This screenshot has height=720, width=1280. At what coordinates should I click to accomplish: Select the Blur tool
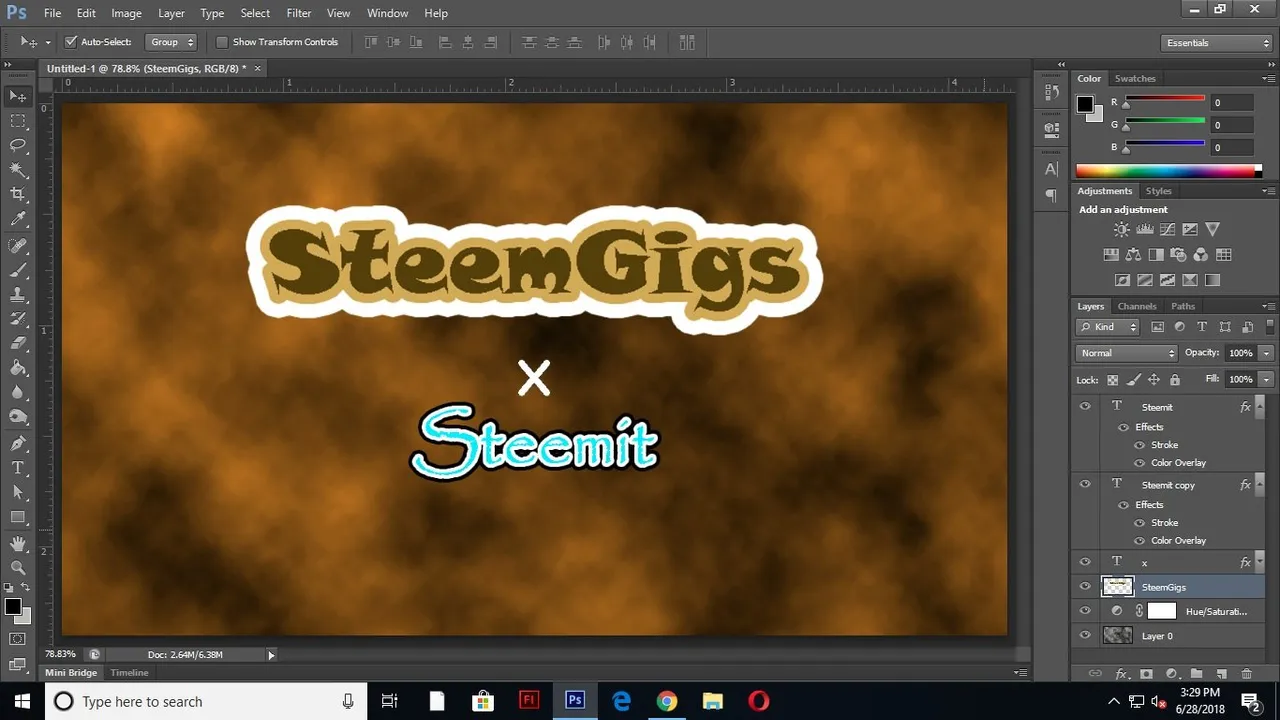pyautogui.click(x=18, y=393)
